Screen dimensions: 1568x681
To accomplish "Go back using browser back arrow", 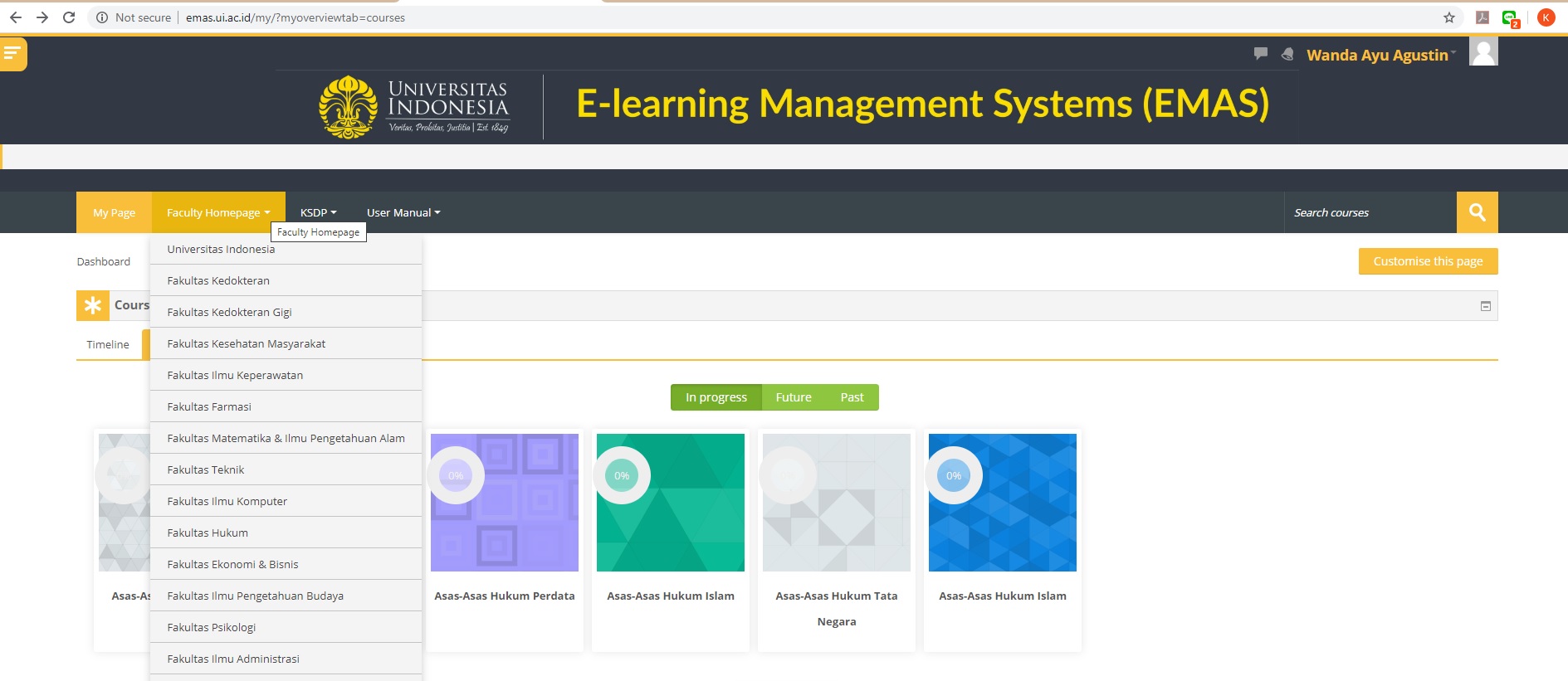I will (16, 17).
